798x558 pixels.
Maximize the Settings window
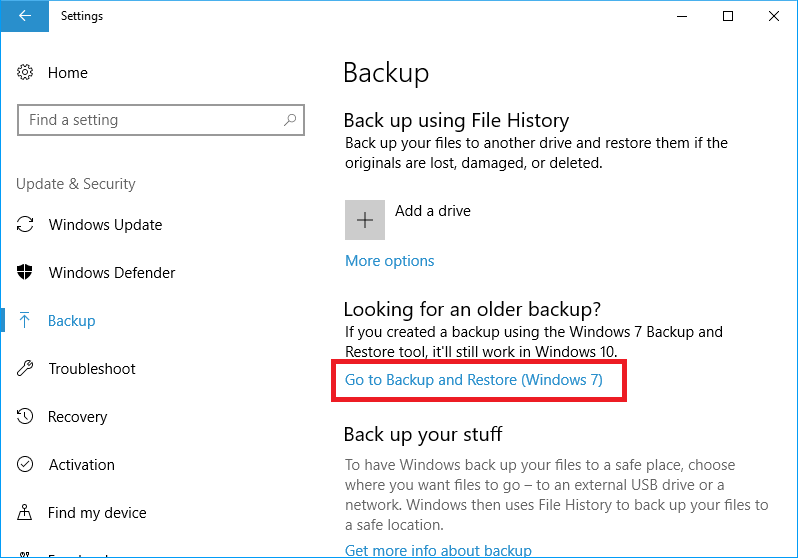[728, 16]
